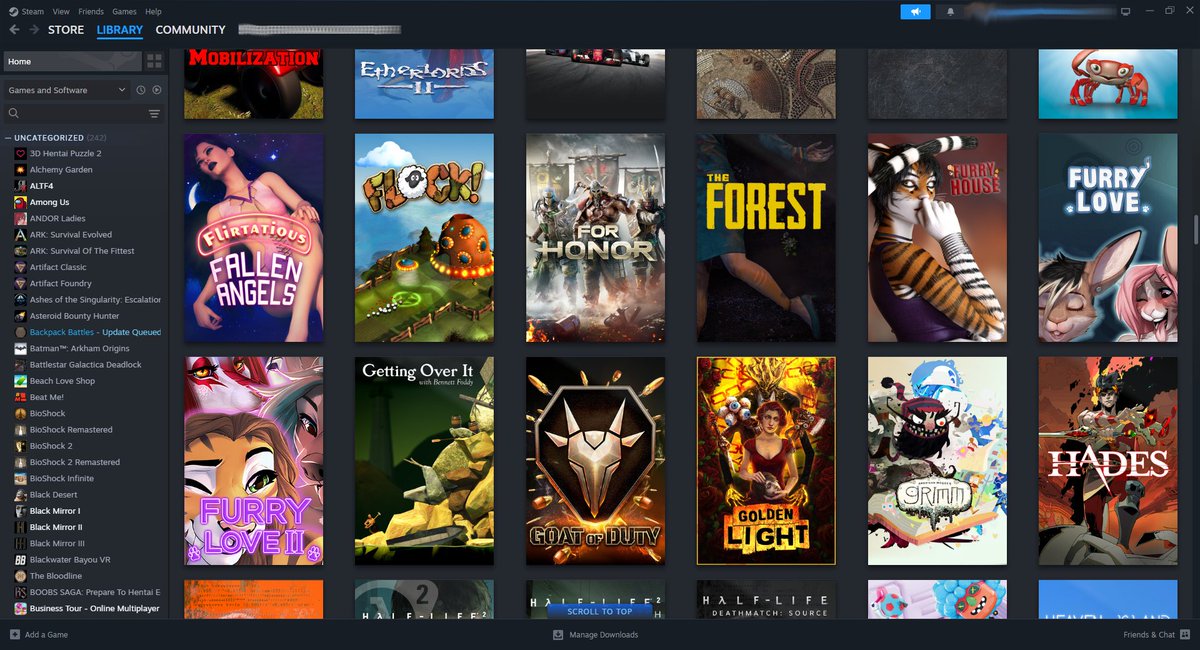Toggle sort by recent activity clock icon
Screen dimensions: 1200x650
(x=141, y=90)
